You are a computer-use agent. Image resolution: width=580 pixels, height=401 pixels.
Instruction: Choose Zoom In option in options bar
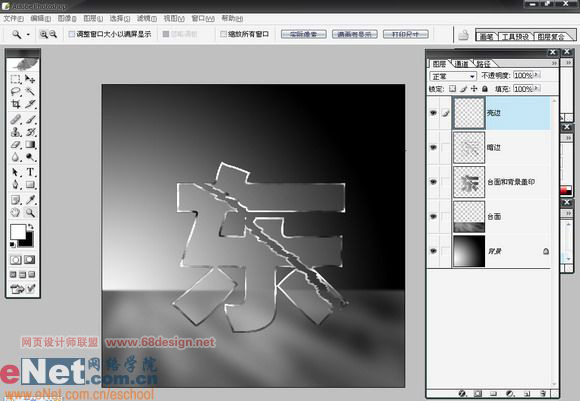44,34
